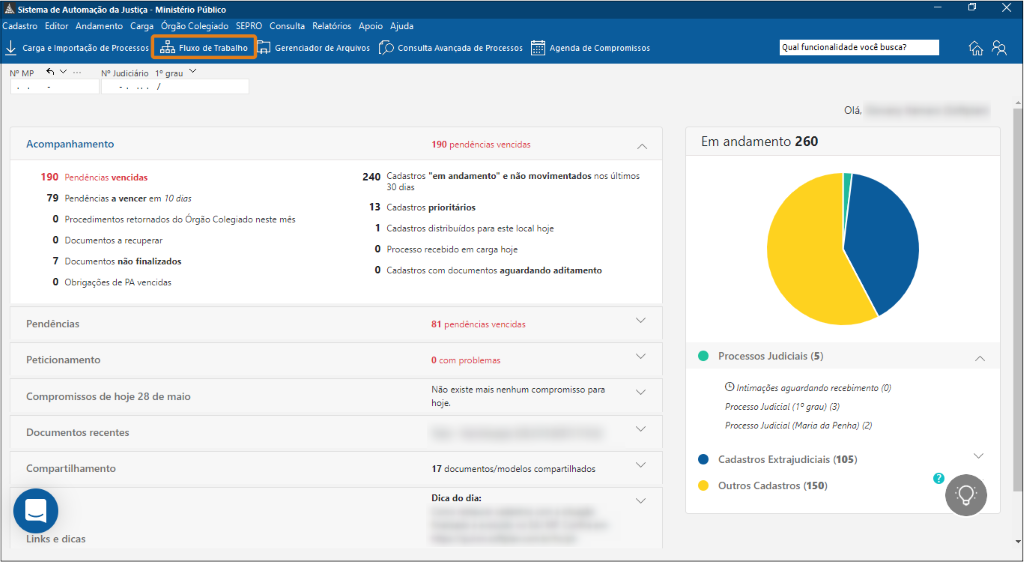The image size is (1024, 562).
Task: Open the Consulta menu
Action: click(x=287, y=26)
